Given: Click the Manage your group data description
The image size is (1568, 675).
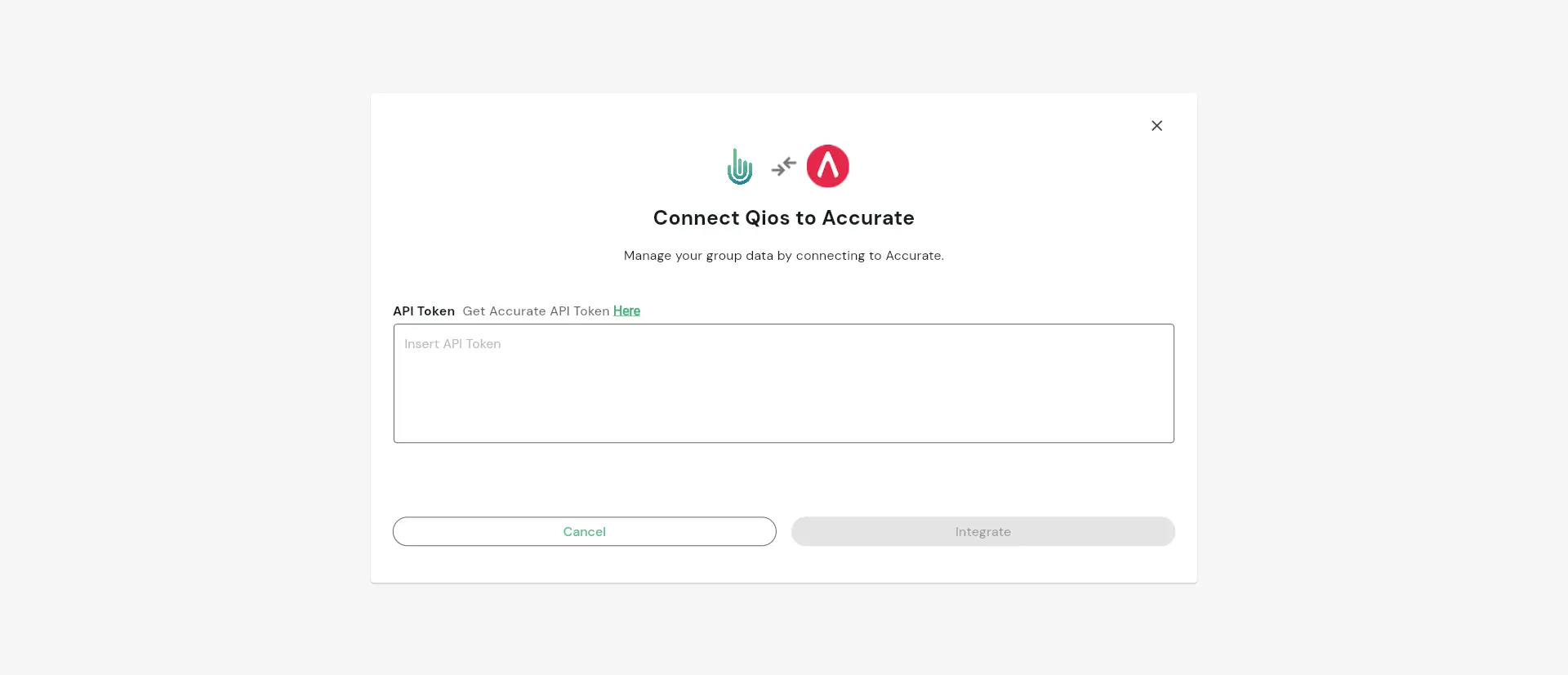Looking at the screenshot, I should (783, 256).
